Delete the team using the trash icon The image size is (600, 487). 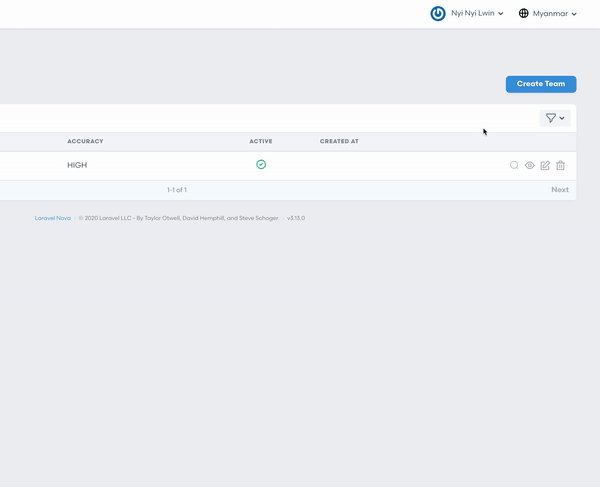click(x=560, y=165)
